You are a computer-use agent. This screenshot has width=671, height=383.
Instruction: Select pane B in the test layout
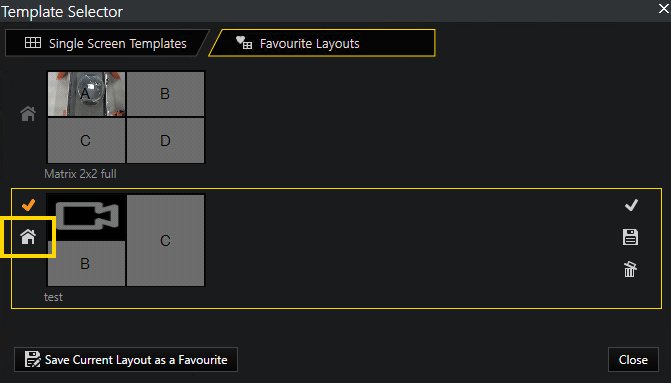coord(86,263)
